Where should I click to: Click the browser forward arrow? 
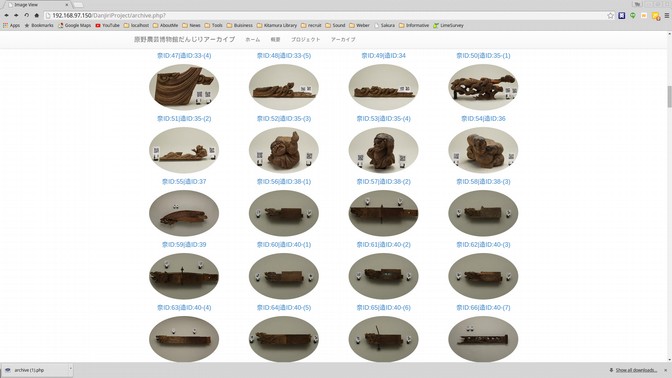click(16, 15)
